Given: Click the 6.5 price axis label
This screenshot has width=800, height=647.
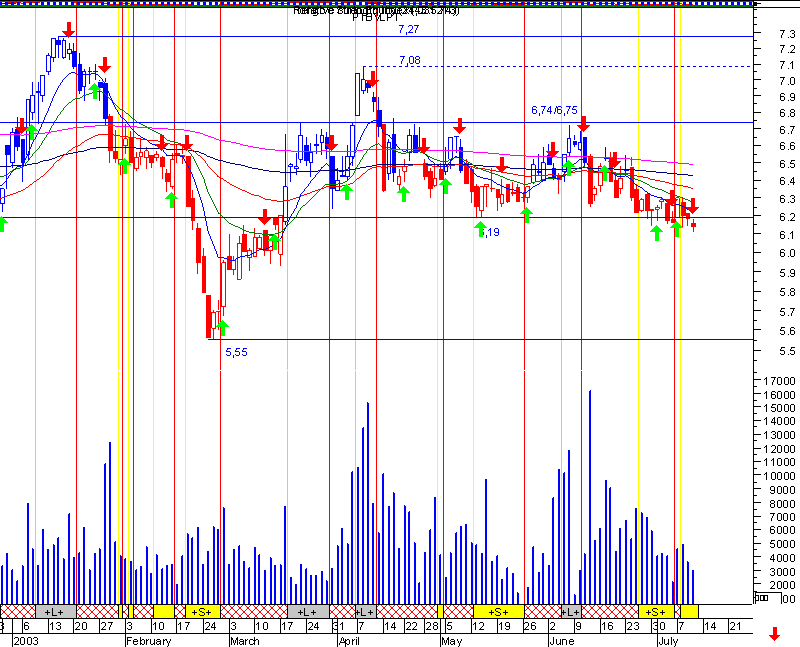Looking at the screenshot, I should (x=787, y=164).
